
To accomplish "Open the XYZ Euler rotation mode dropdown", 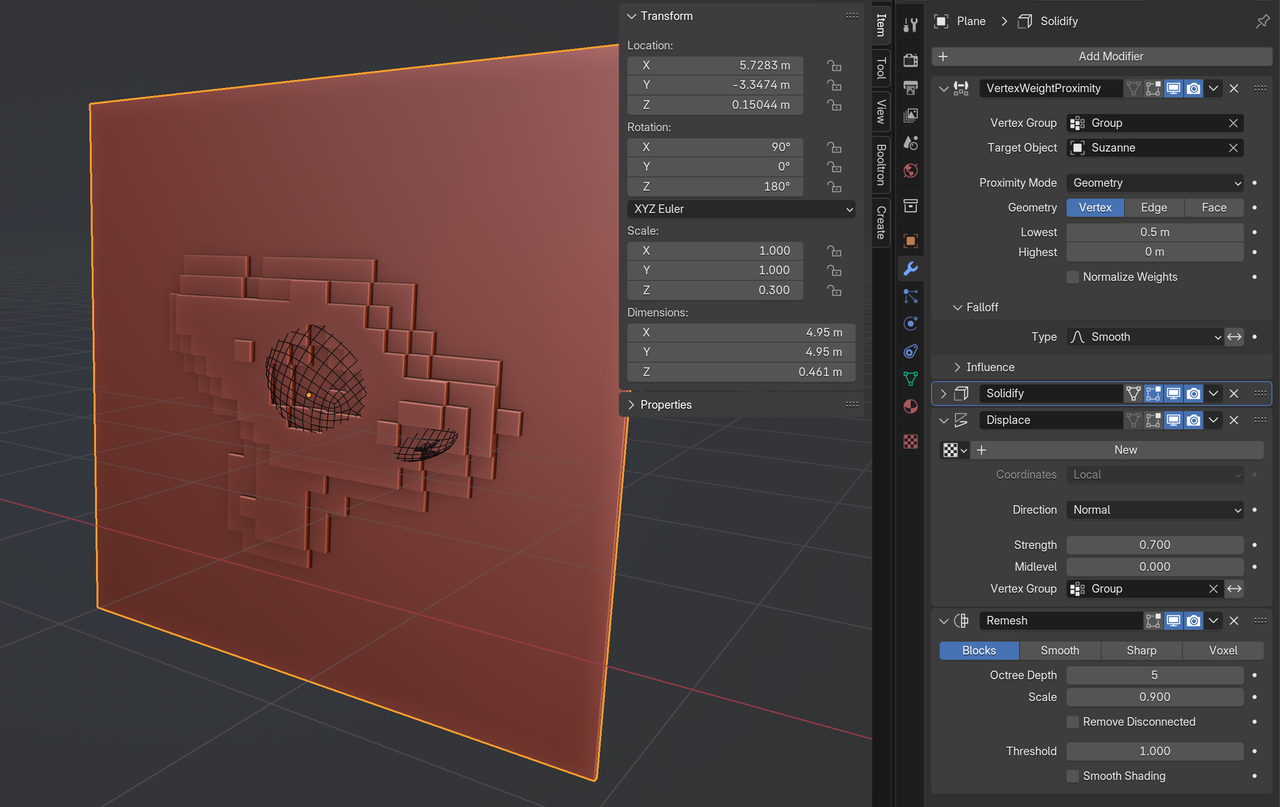I will click(742, 209).
